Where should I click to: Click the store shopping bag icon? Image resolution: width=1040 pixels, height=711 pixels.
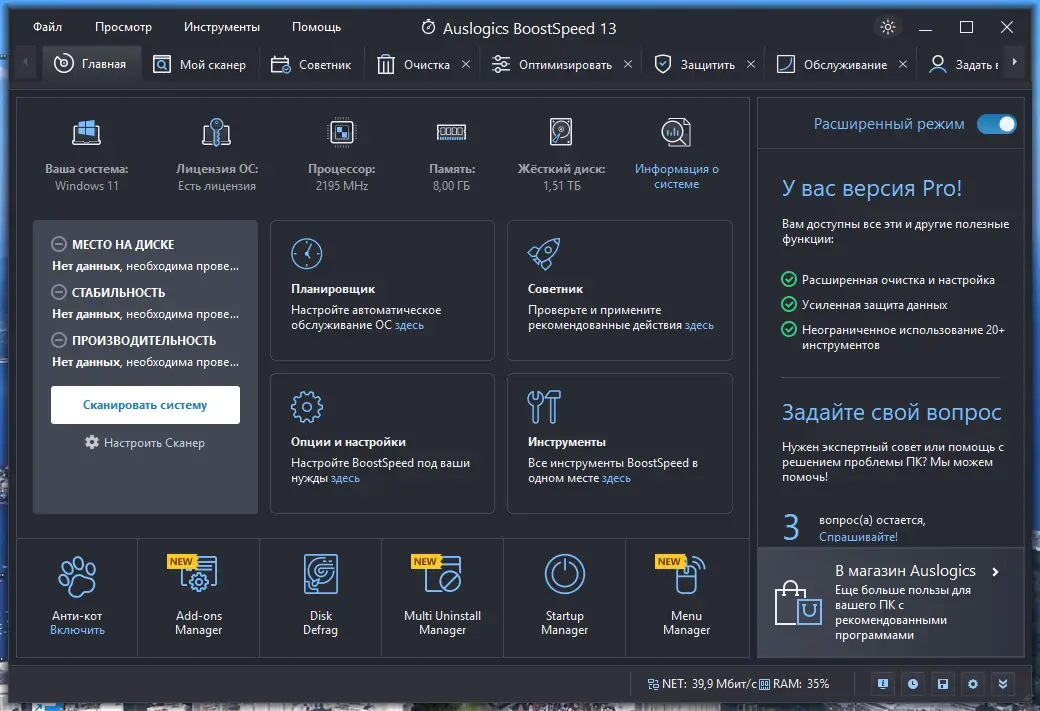[799, 603]
